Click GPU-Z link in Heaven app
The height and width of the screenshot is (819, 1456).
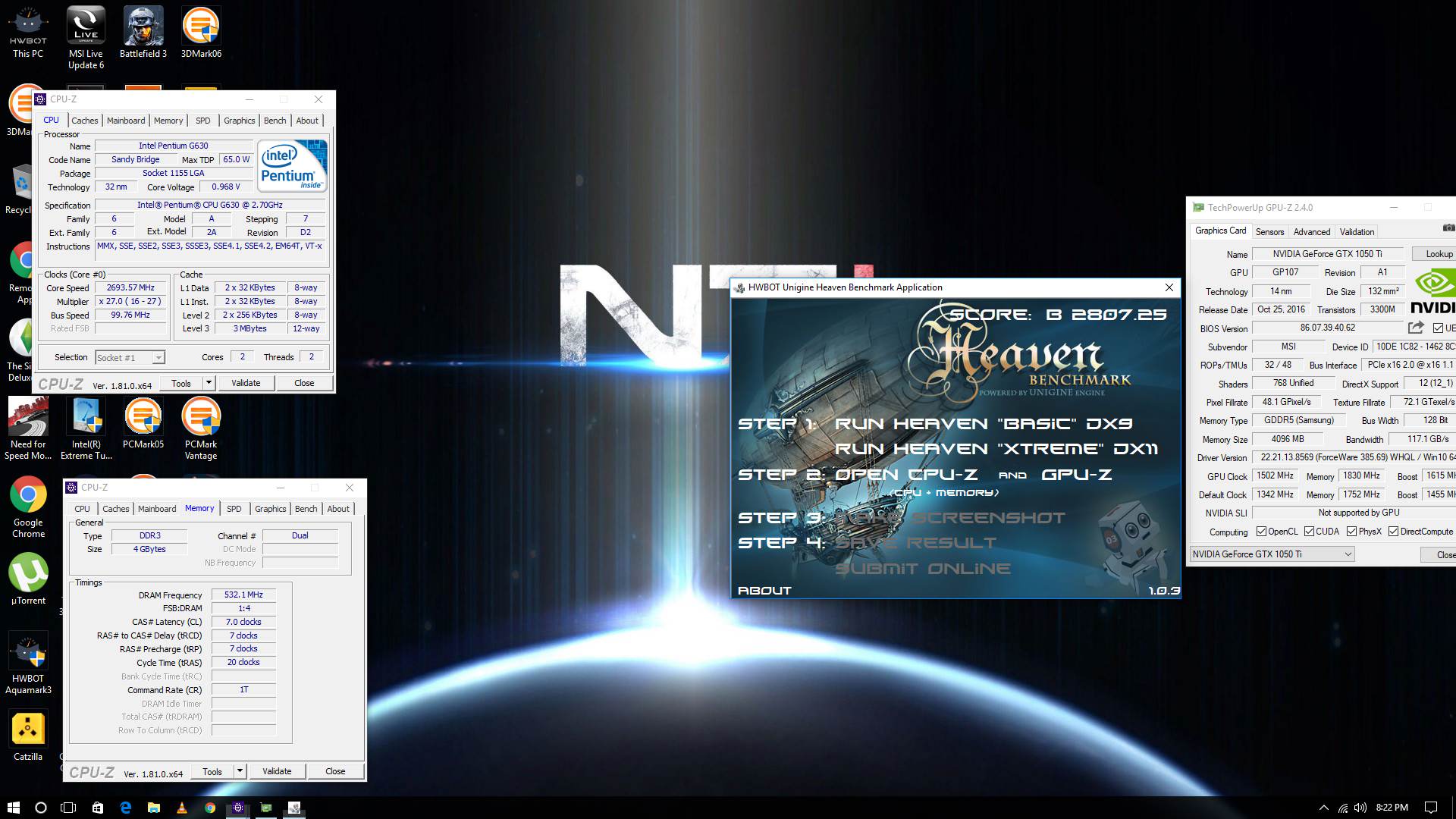point(1076,475)
